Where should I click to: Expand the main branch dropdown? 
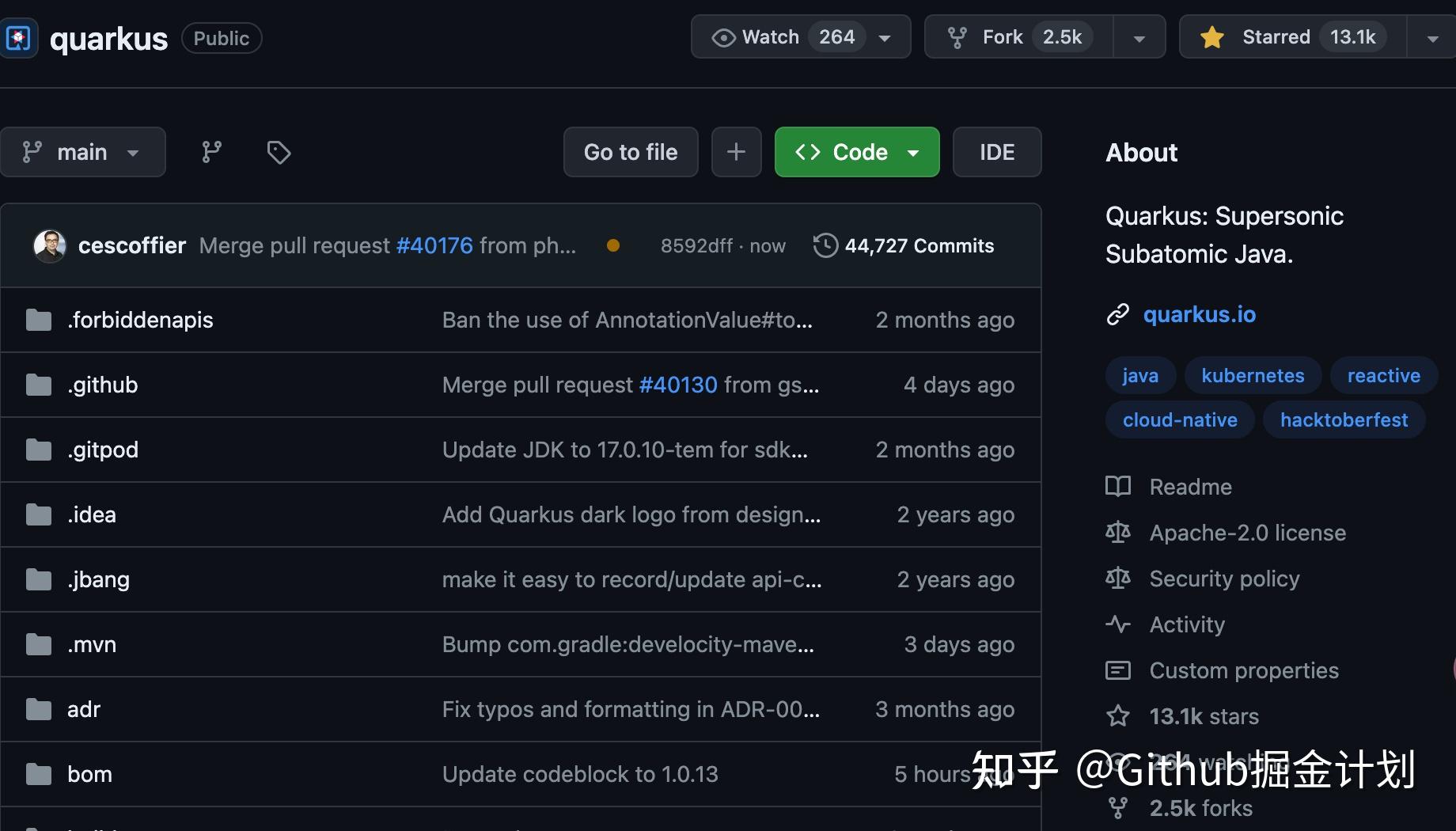coord(82,152)
